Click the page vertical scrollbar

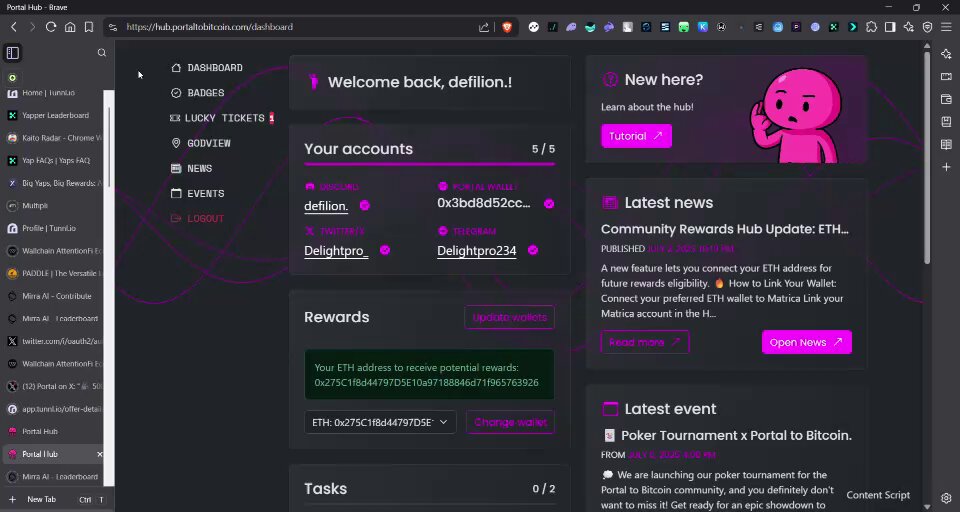(927, 158)
